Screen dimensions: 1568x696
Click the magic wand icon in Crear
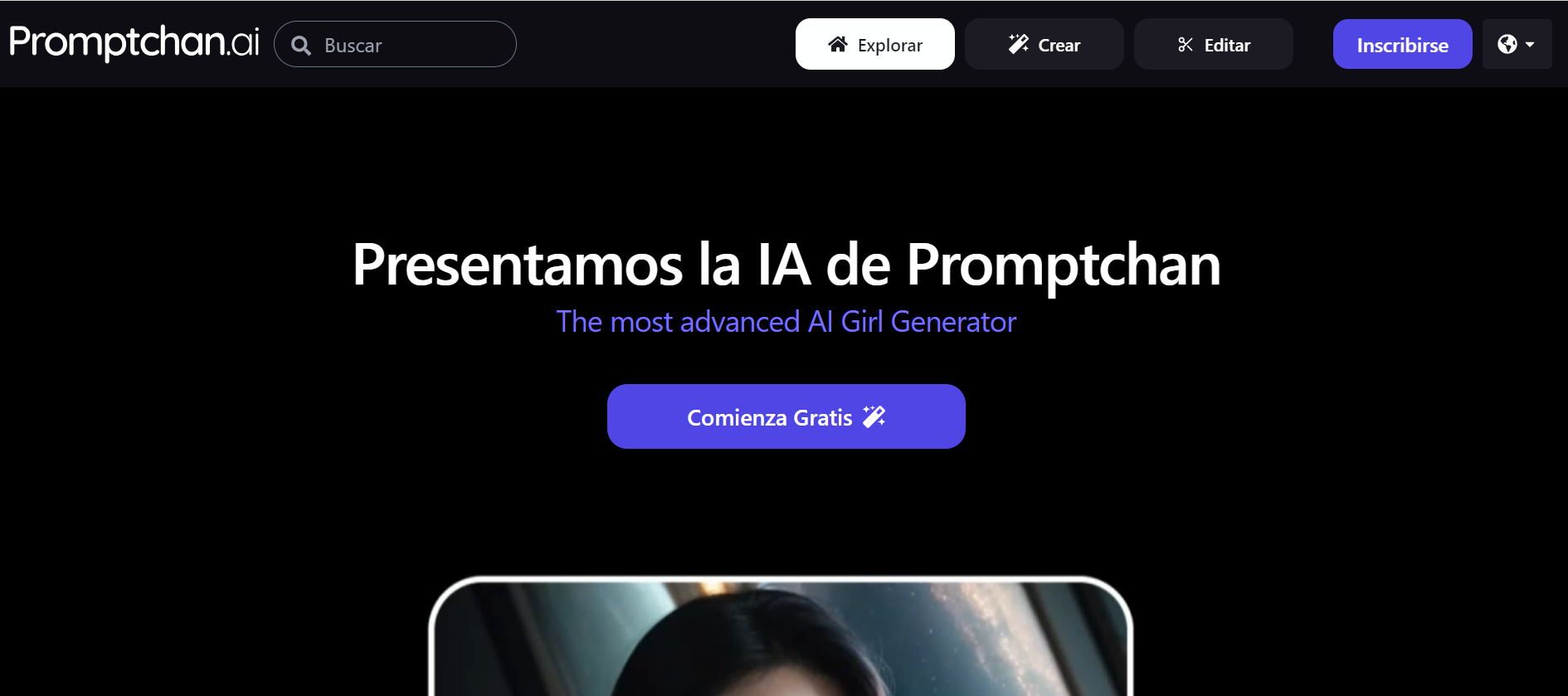pyautogui.click(x=1018, y=44)
